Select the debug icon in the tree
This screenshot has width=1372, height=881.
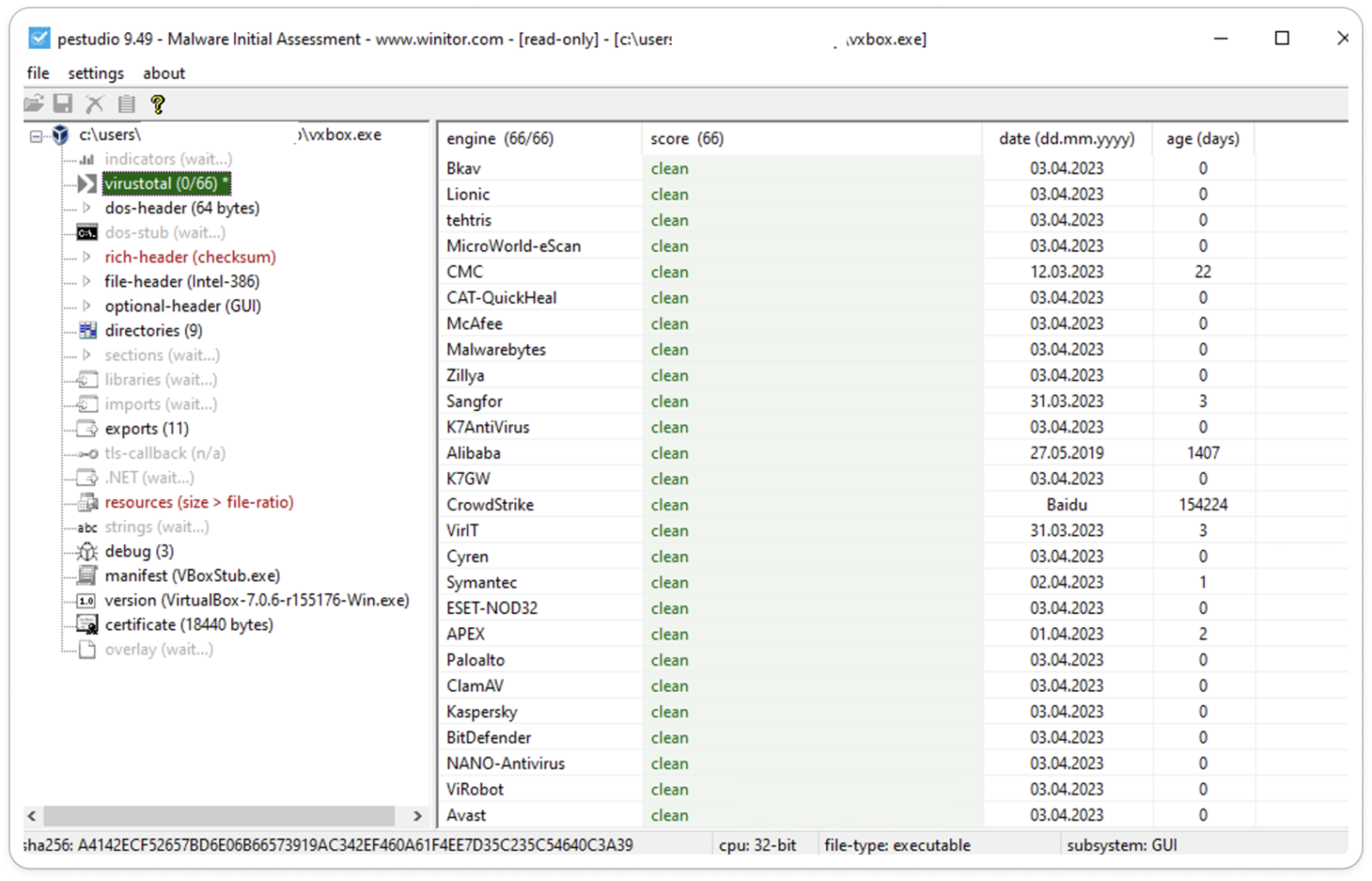click(x=87, y=551)
